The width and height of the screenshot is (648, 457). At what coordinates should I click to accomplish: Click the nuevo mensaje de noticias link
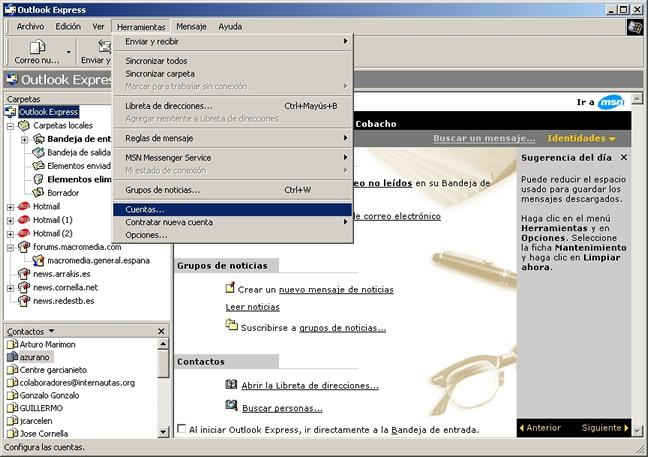coord(336,290)
